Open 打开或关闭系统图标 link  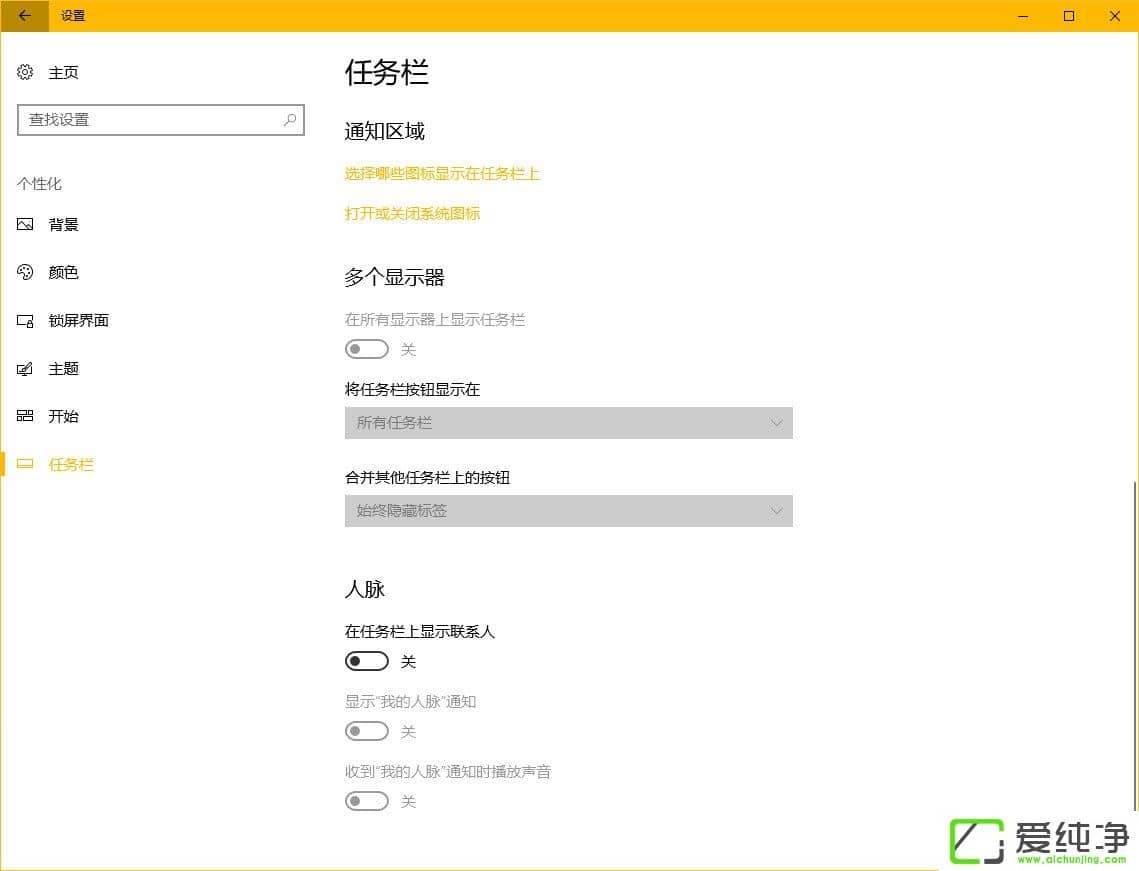pos(412,213)
